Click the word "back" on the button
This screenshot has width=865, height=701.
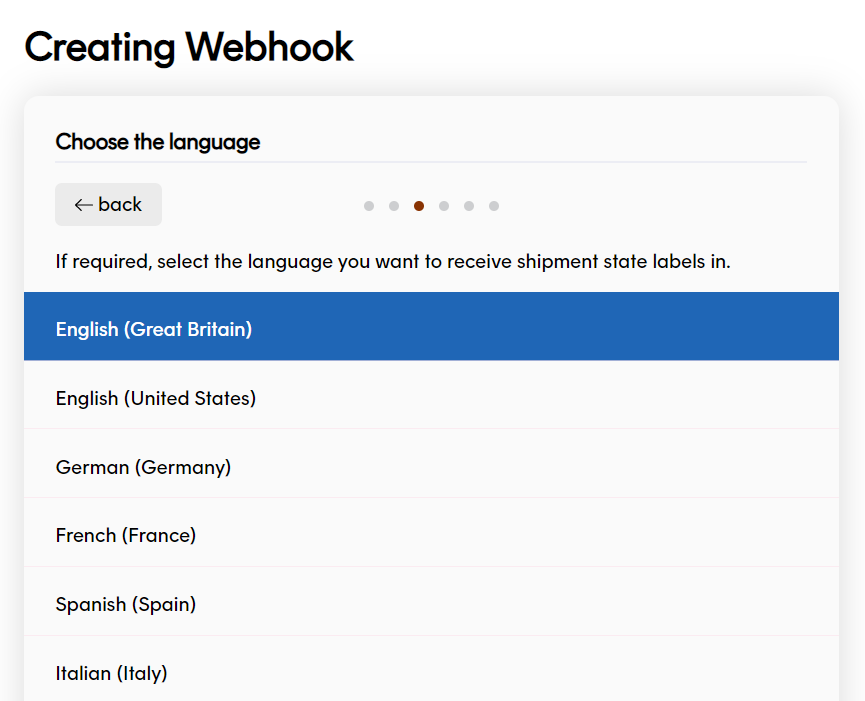[120, 205]
